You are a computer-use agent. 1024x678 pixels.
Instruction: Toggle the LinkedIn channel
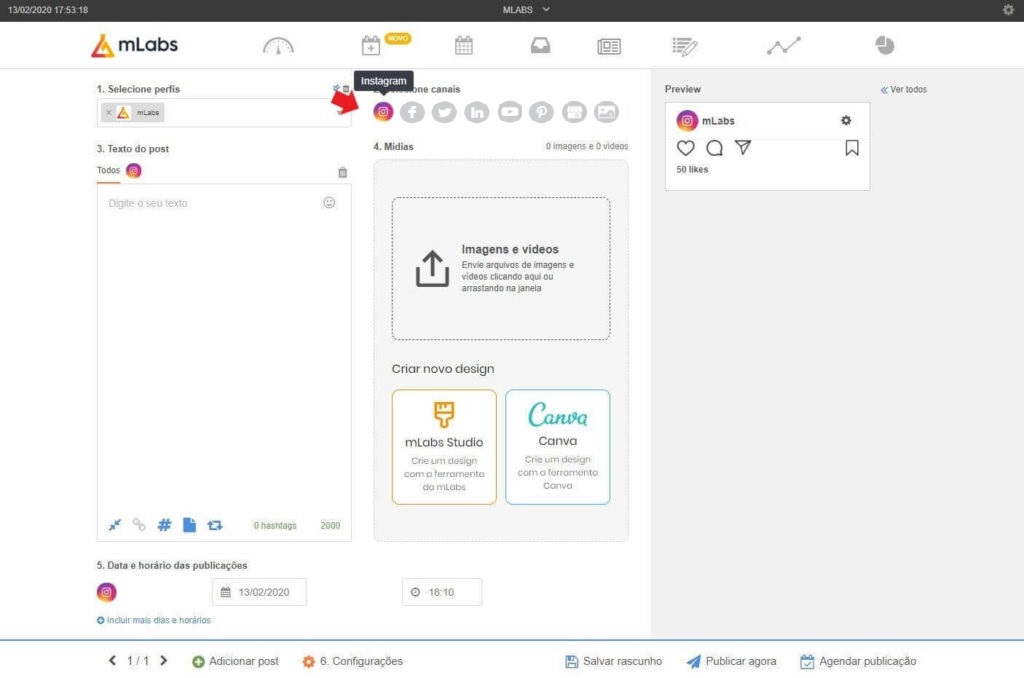click(x=477, y=112)
